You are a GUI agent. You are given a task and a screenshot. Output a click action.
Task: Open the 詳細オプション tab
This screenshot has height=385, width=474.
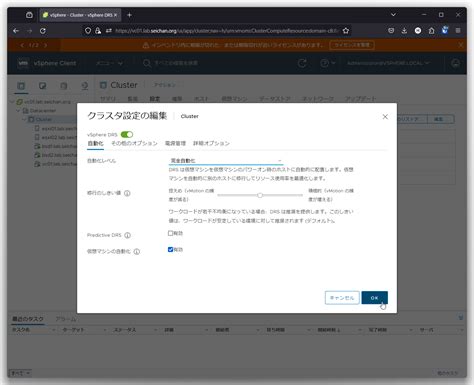coord(211,143)
